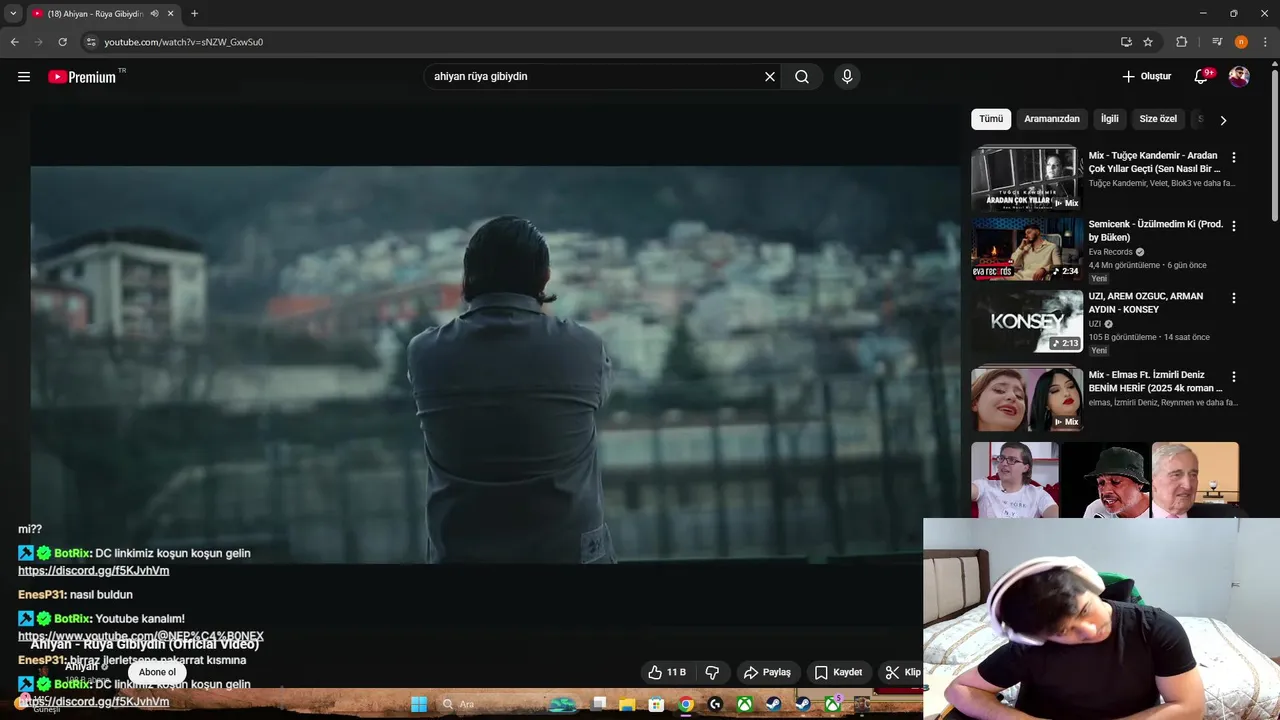Image resolution: width=1280 pixels, height=720 pixels.
Task: Open the Windows Start menu
Action: click(419, 704)
